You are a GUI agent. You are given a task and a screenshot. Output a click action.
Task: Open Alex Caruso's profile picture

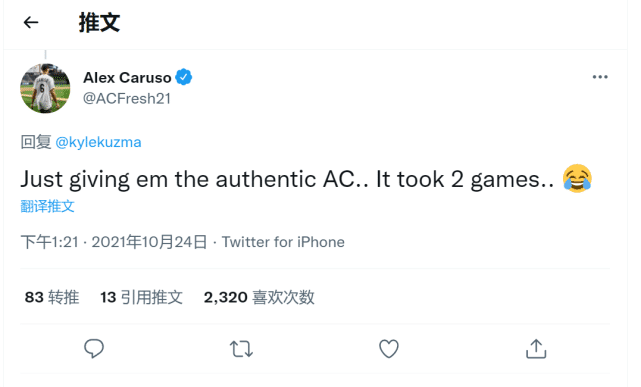tap(45, 88)
